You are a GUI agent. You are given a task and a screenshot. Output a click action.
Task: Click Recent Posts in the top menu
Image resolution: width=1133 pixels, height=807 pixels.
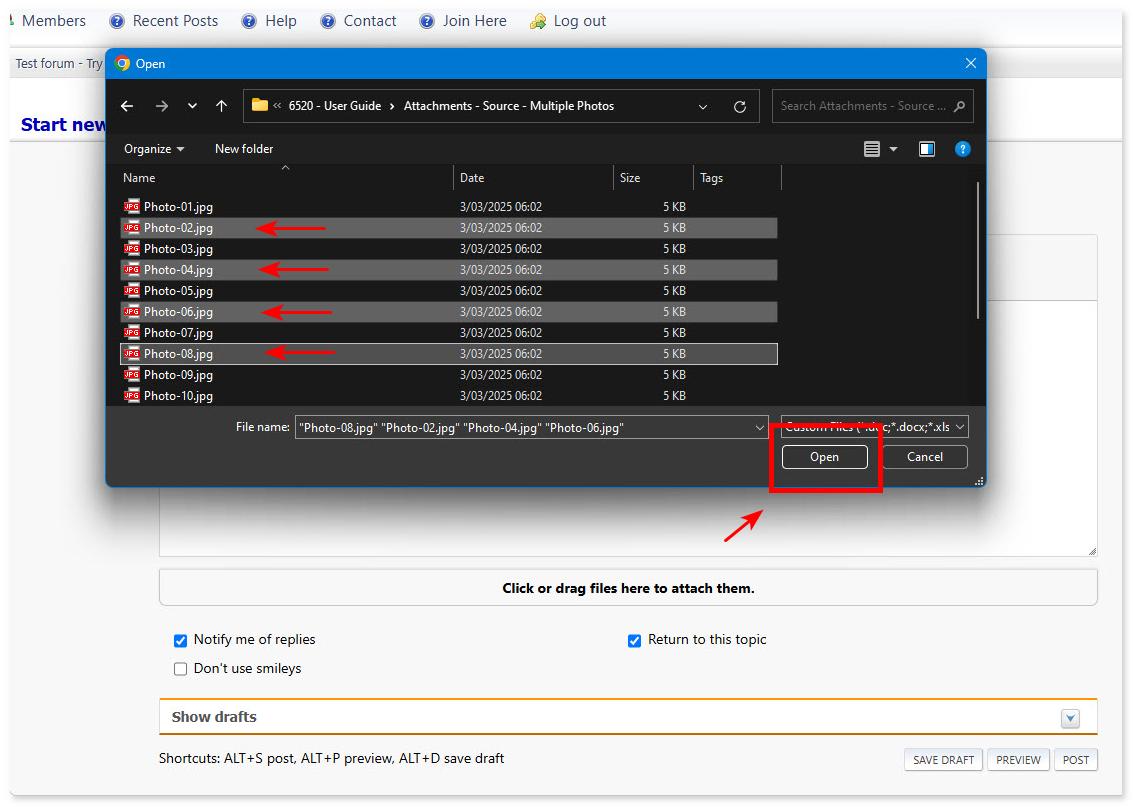(175, 20)
